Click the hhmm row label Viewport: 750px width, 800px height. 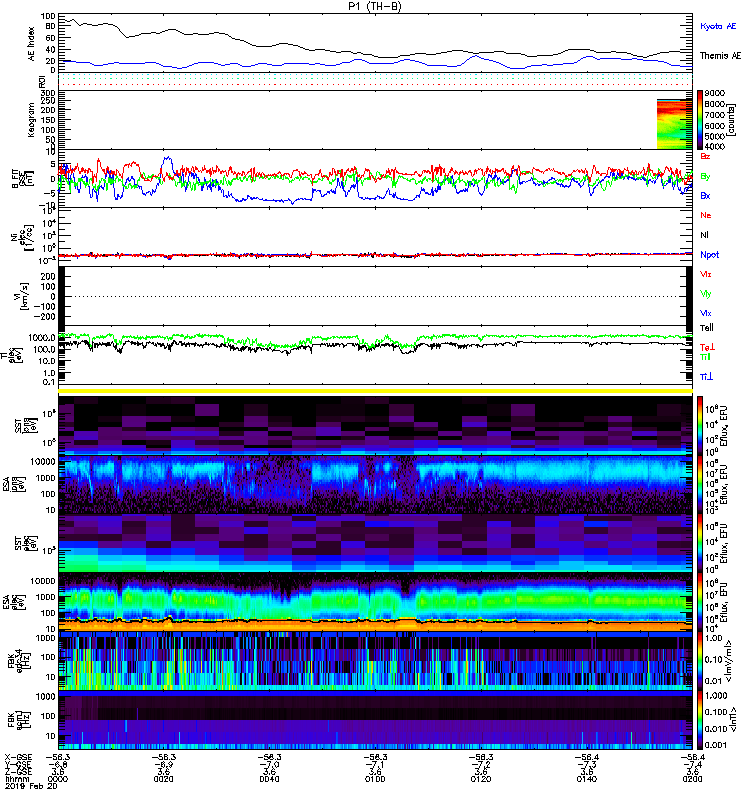coord(16,779)
